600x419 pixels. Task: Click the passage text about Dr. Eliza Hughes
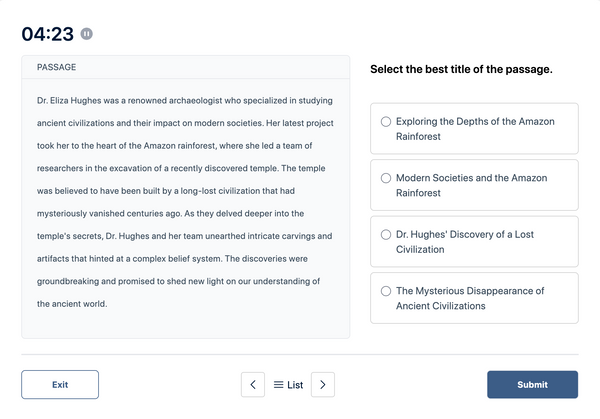coord(185,202)
